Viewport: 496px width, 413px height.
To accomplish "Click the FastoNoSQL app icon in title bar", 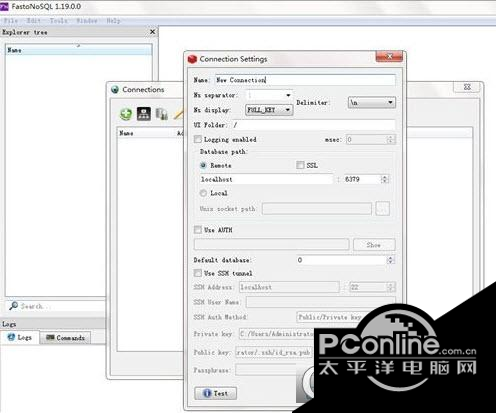I will coord(4,6).
